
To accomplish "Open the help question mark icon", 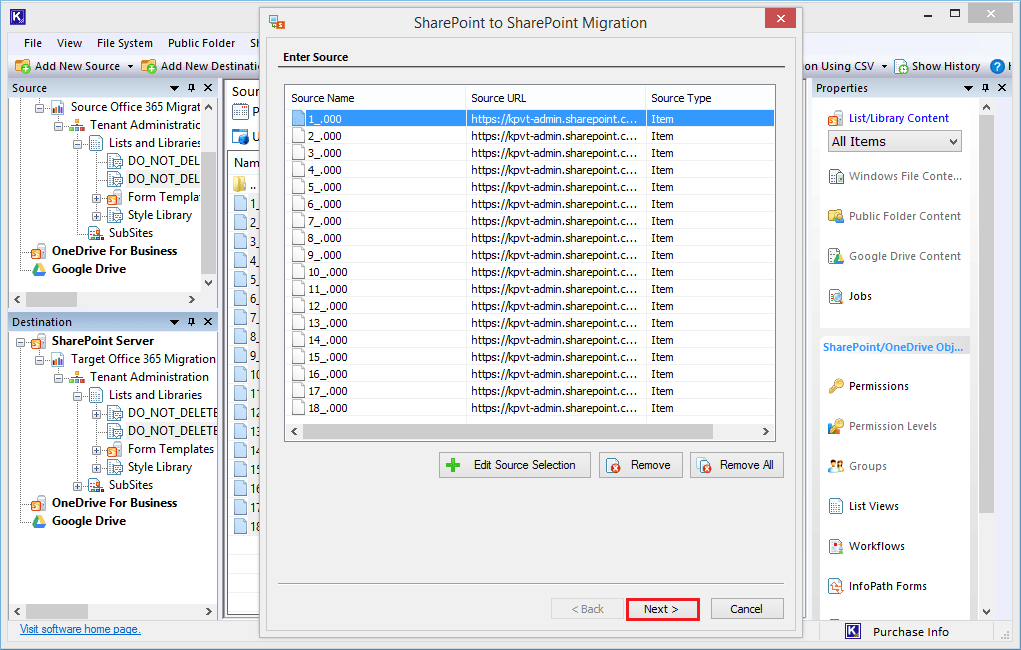I will point(997,66).
